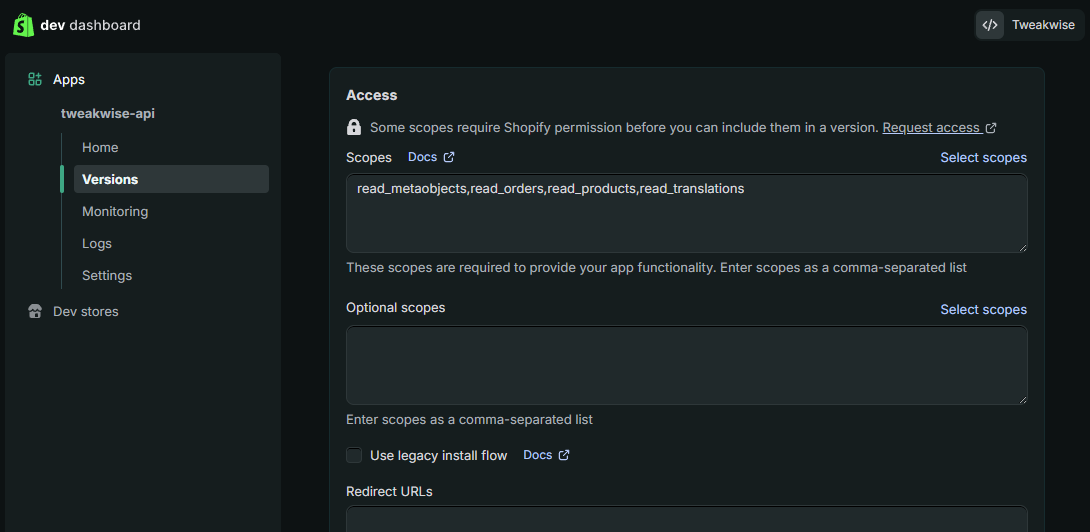The height and width of the screenshot is (532, 1090).
Task: Select the Versions sidebar item
Action: (171, 179)
